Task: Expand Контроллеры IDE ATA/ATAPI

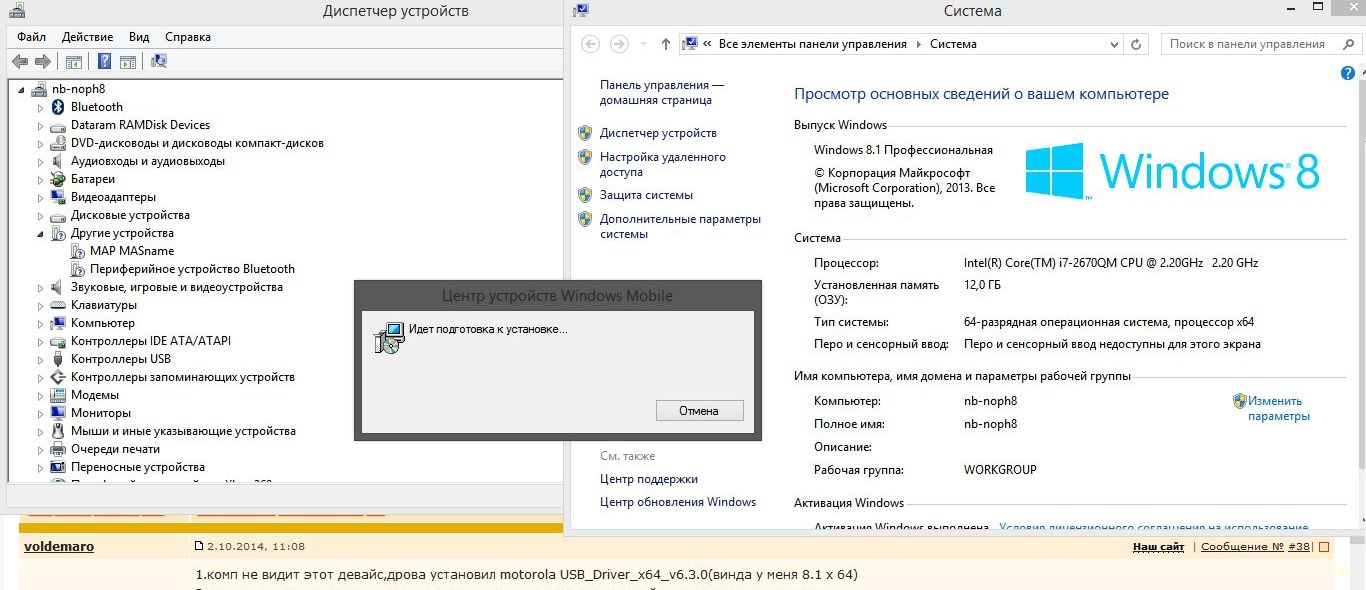Action: [x=41, y=341]
